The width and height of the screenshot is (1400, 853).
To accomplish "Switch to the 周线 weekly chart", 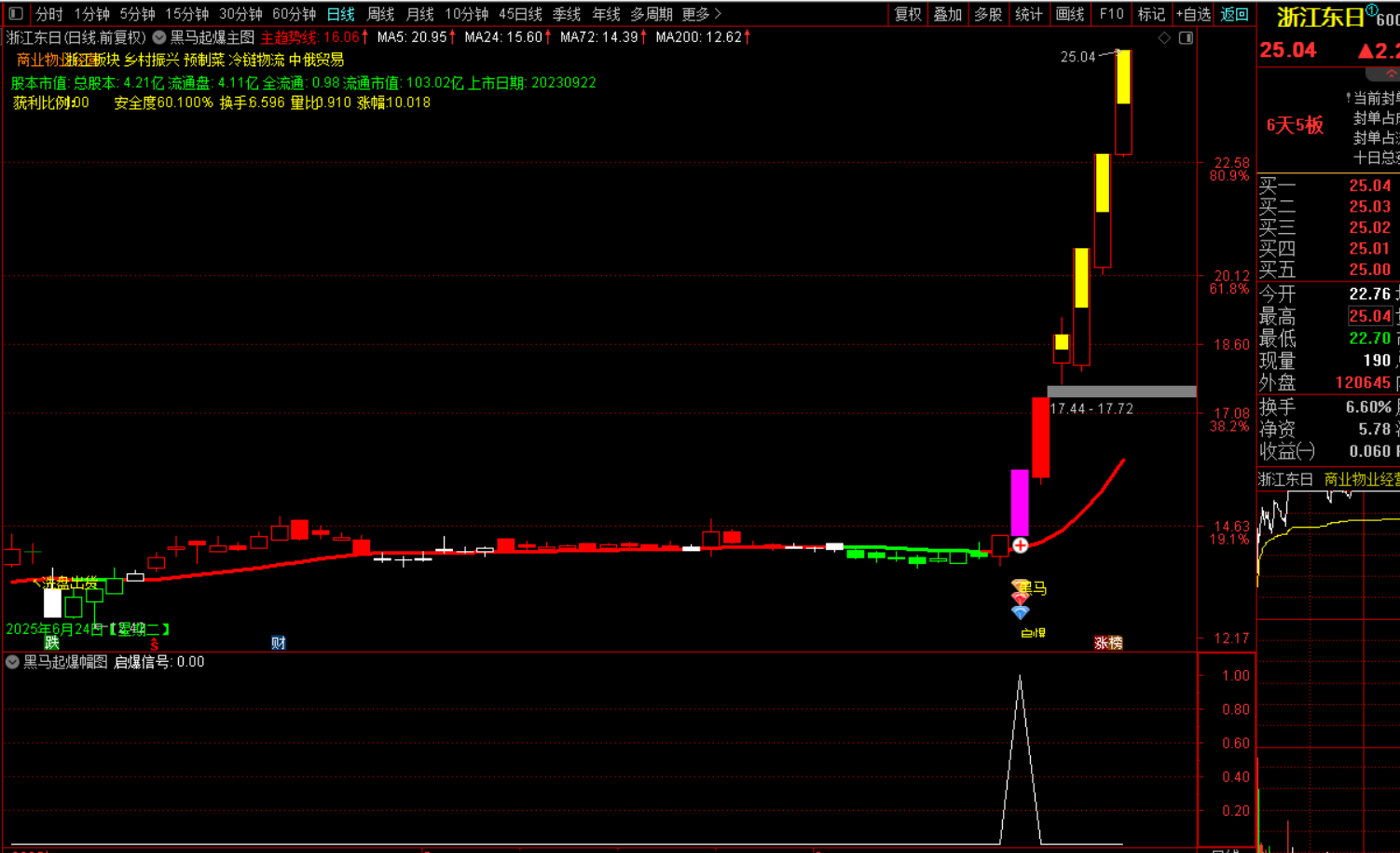I will click(380, 14).
